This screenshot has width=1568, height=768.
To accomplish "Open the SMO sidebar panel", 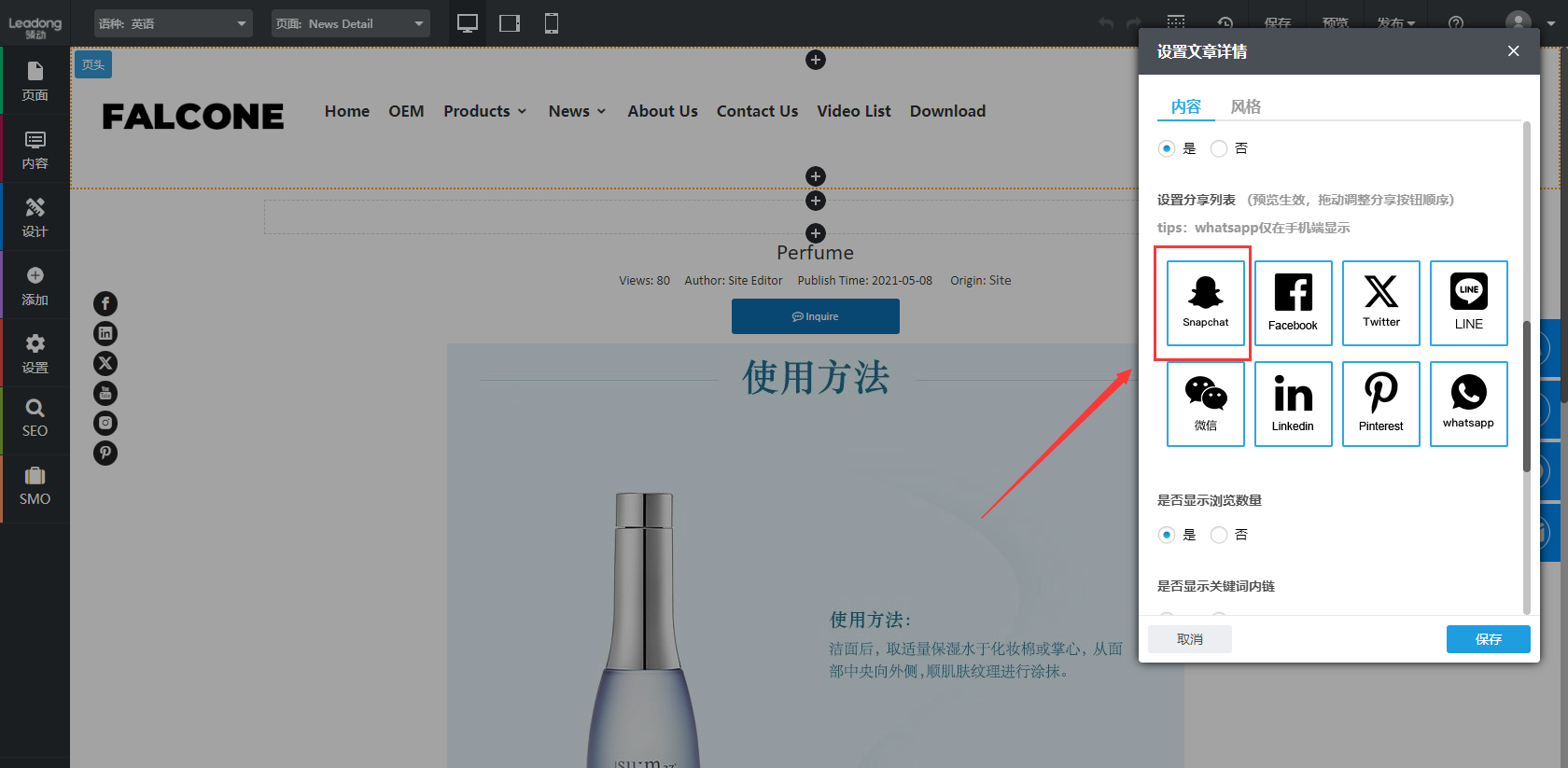I will [x=35, y=486].
